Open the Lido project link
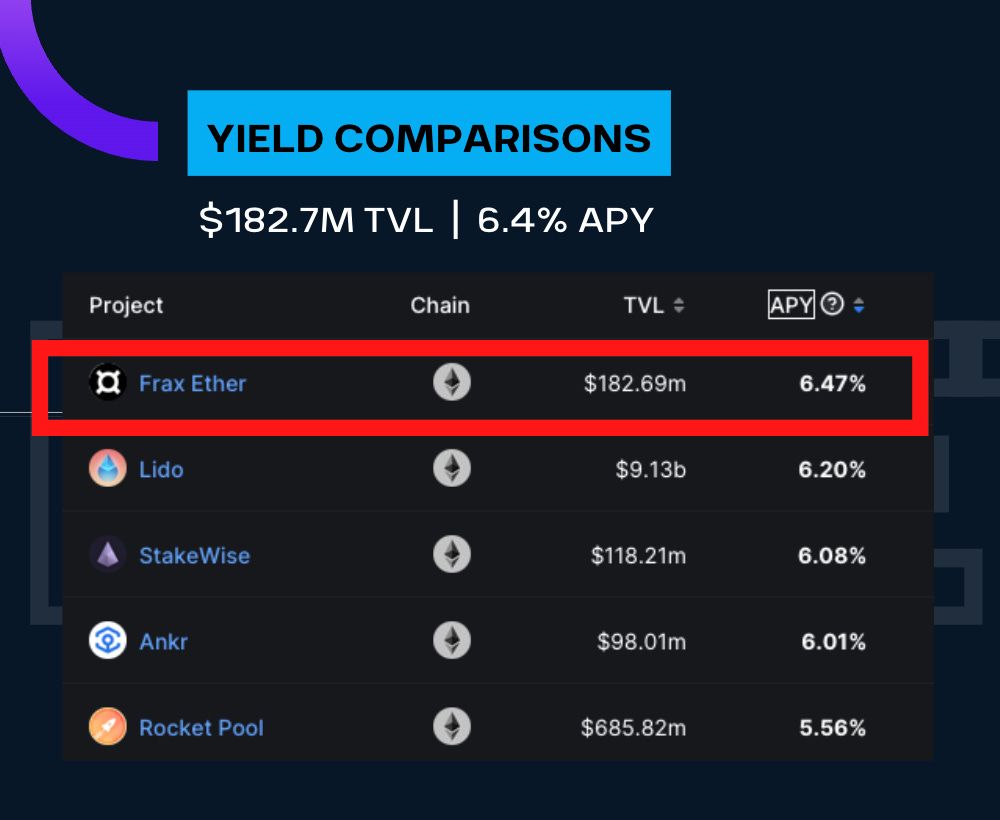The image size is (1000, 820). tap(161, 469)
